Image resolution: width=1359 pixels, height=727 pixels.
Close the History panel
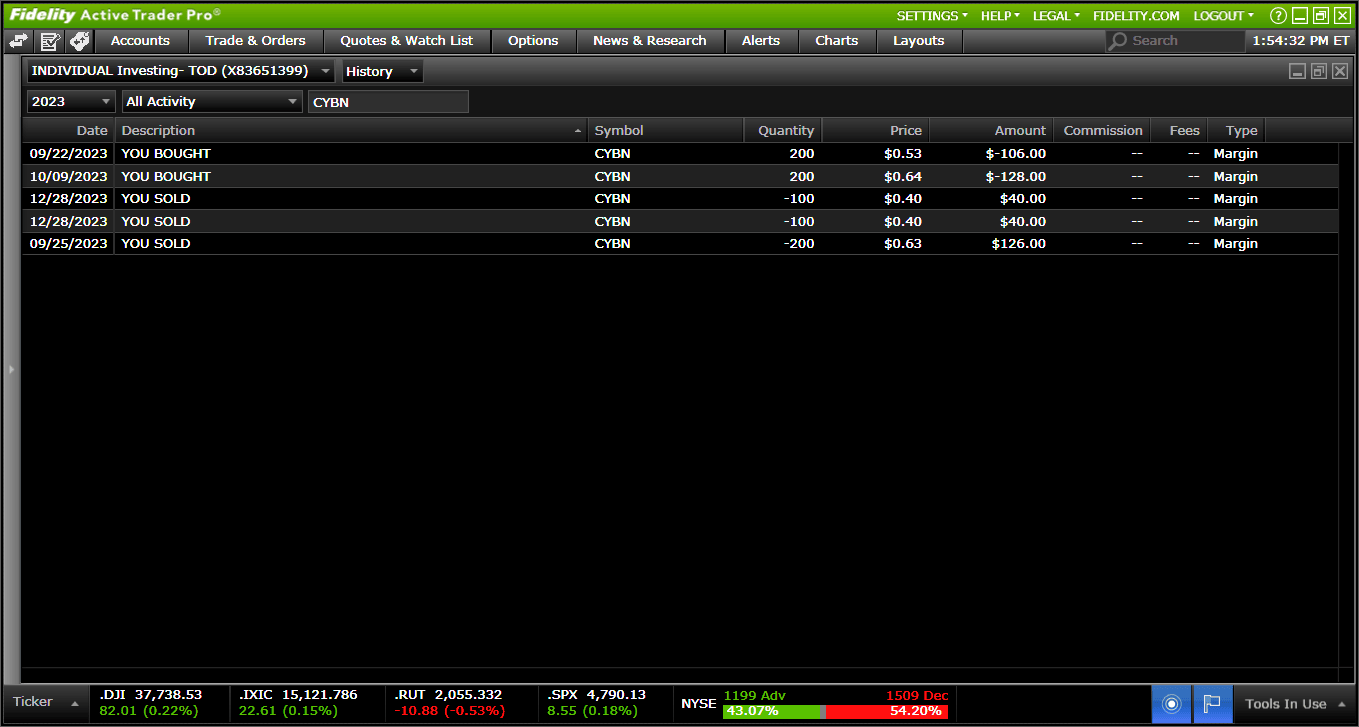click(x=1339, y=71)
